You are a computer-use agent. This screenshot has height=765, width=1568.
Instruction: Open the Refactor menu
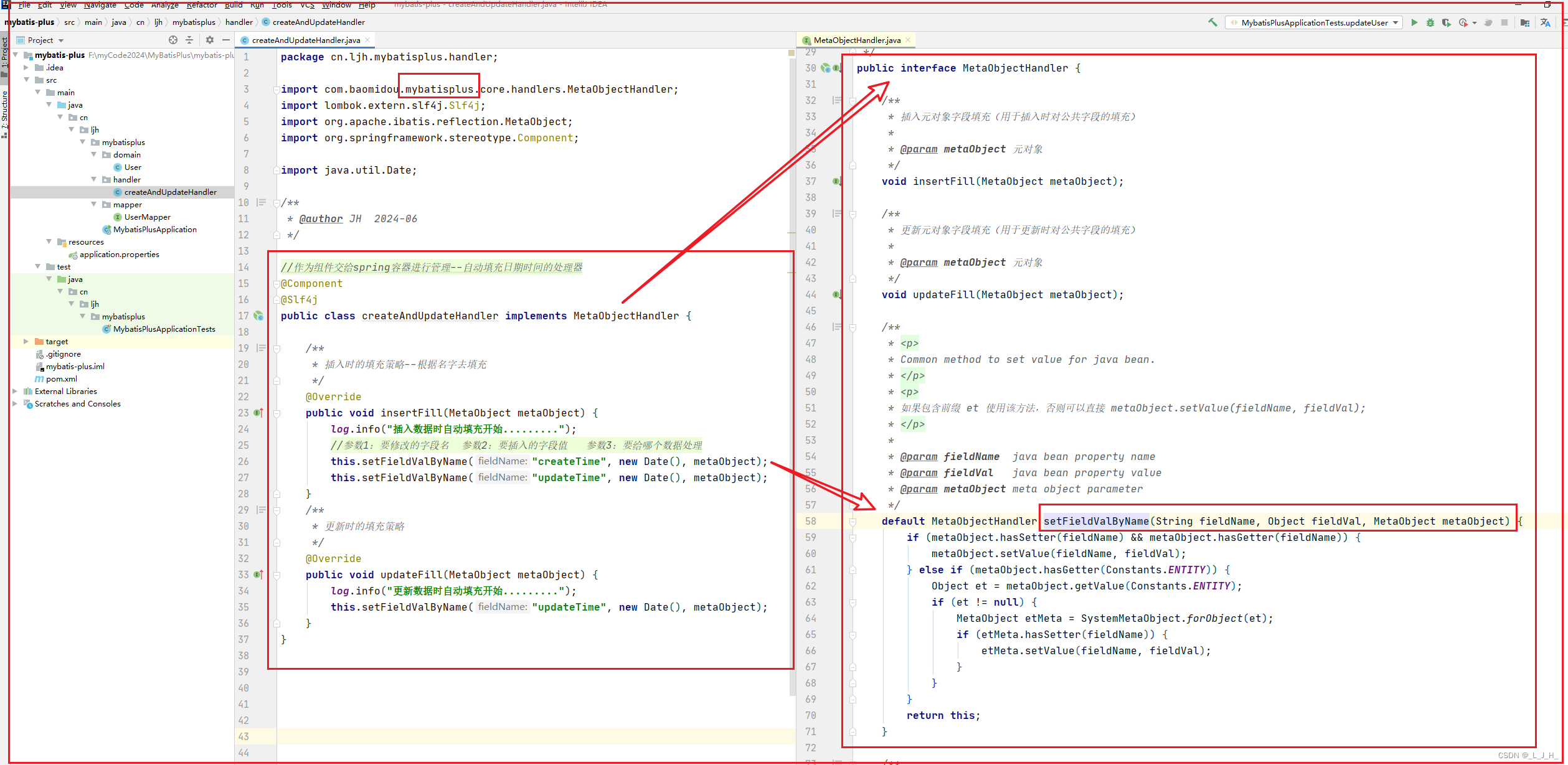click(202, 5)
